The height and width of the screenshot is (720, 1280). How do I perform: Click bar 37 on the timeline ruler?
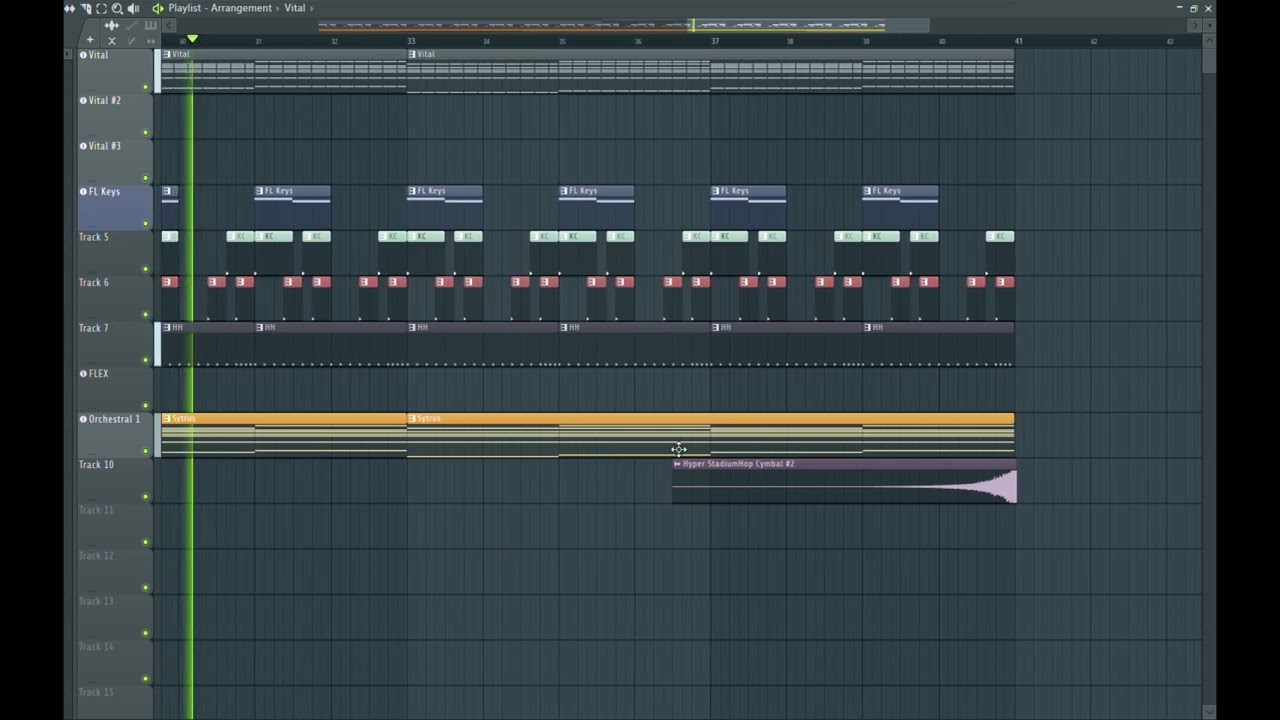714,41
